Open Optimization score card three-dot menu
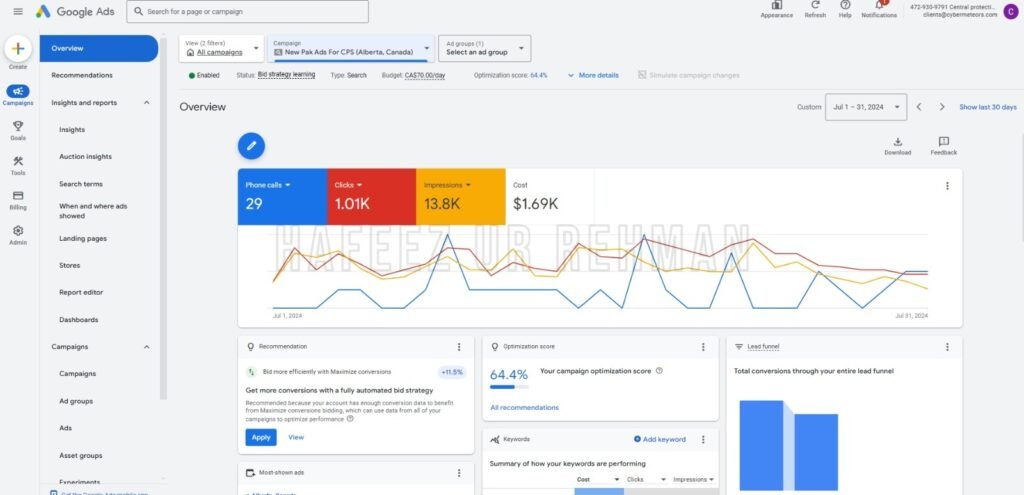 (x=703, y=347)
